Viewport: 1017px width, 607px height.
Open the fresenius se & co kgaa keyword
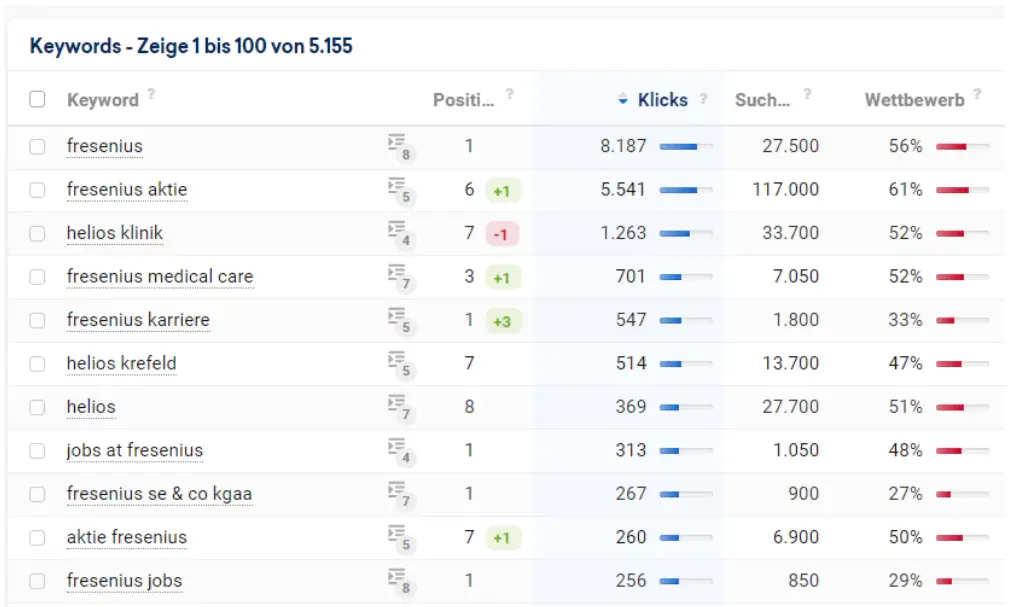(x=159, y=494)
